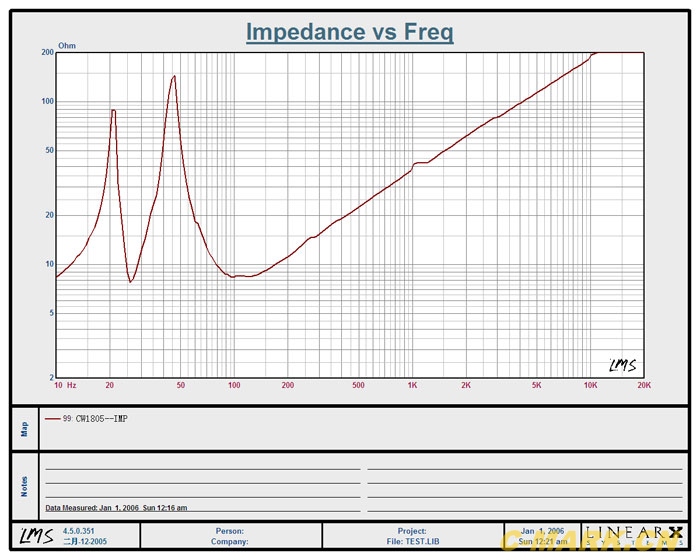Click the Project field in the footer
This screenshot has width=700, height=560.
coord(411,531)
